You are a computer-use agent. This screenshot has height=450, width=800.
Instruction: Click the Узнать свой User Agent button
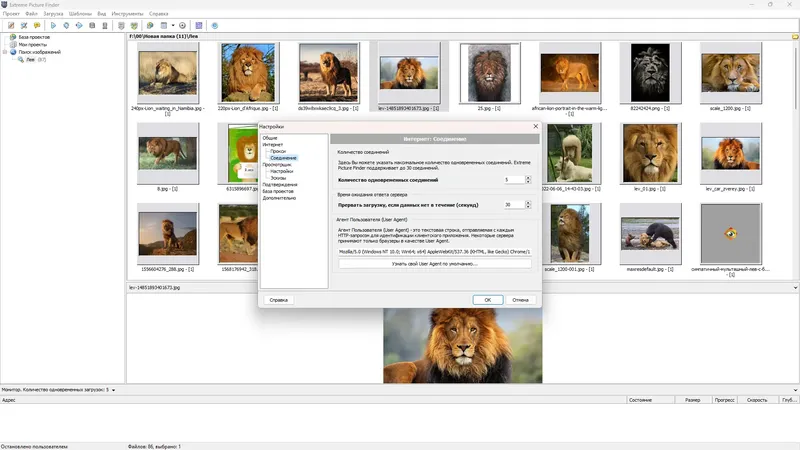tap(435, 264)
